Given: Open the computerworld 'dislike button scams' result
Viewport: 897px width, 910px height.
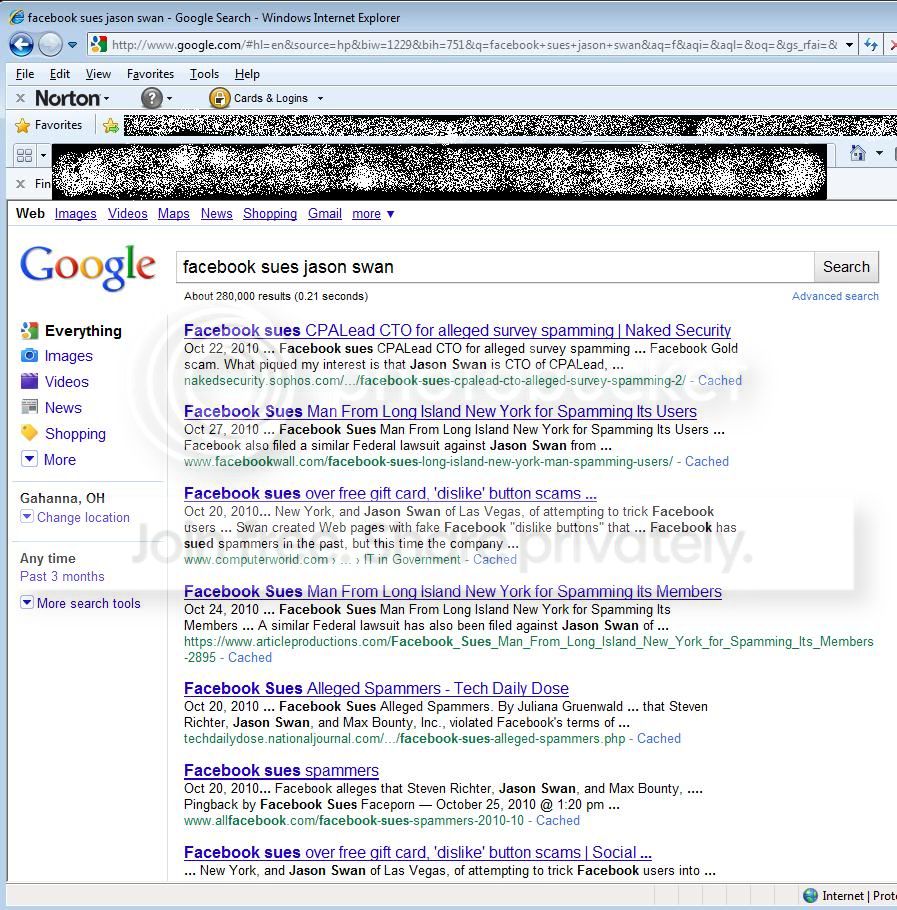Looking at the screenshot, I should pyautogui.click(x=390, y=493).
